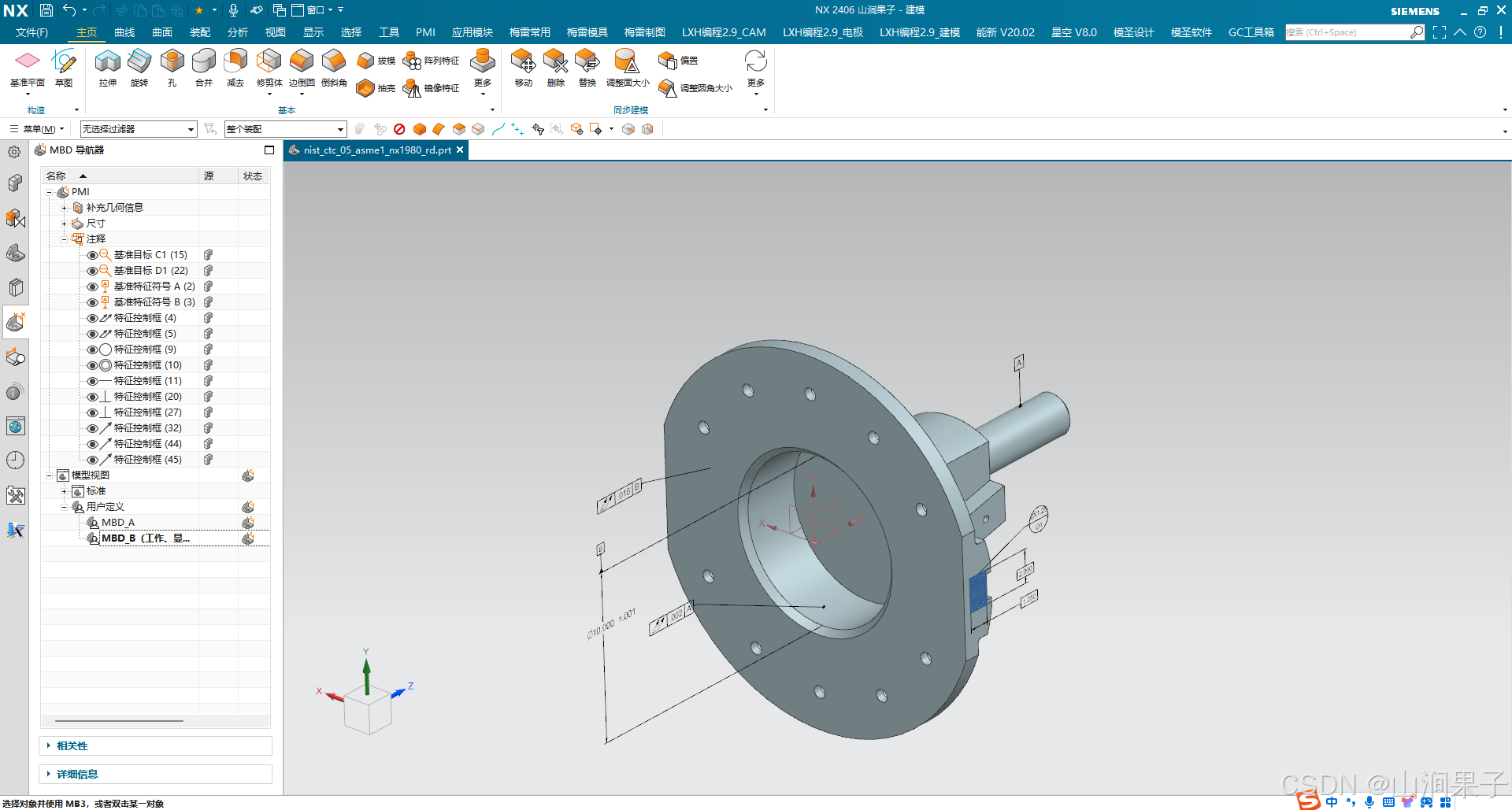1512x810 pixels.
Task: Expand the 详细信息 panel section
Action: click(x=155, y=774)
